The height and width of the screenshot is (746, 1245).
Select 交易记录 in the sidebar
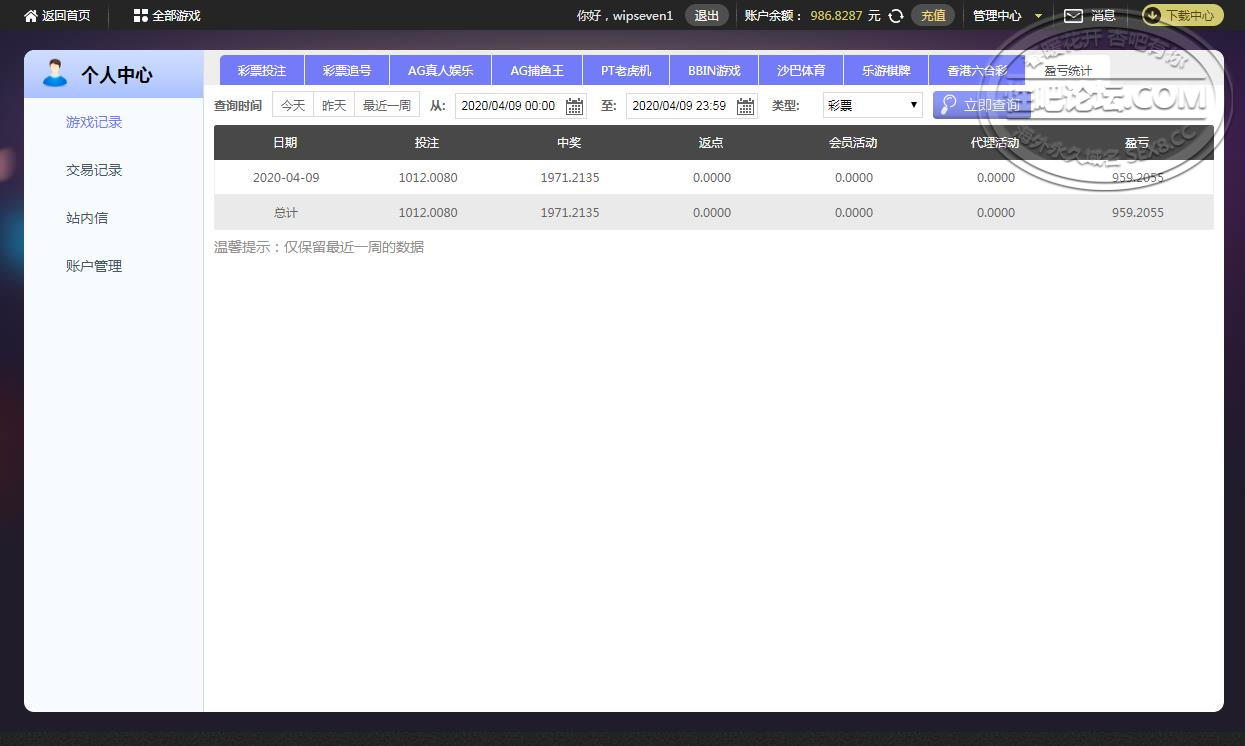click(94, 170)
